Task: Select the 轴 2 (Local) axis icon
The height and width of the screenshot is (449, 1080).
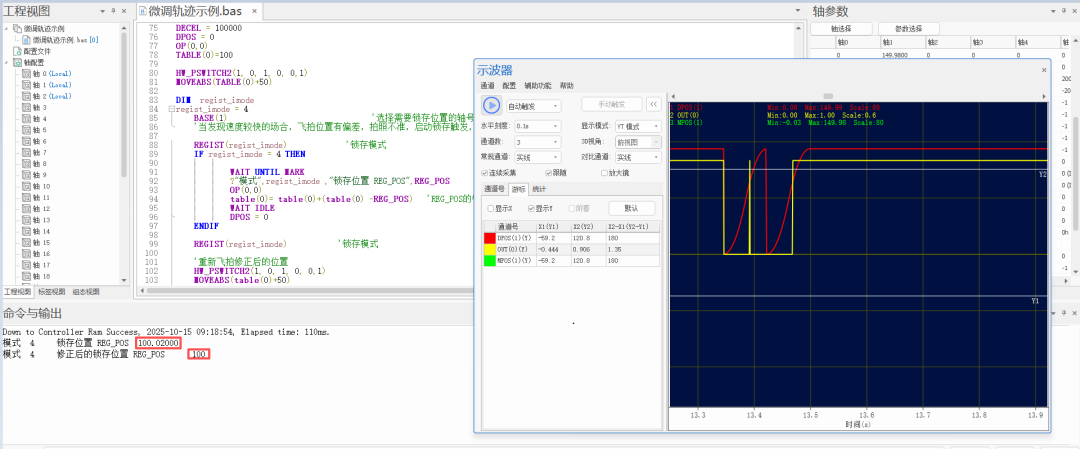Action: (27, 96)
